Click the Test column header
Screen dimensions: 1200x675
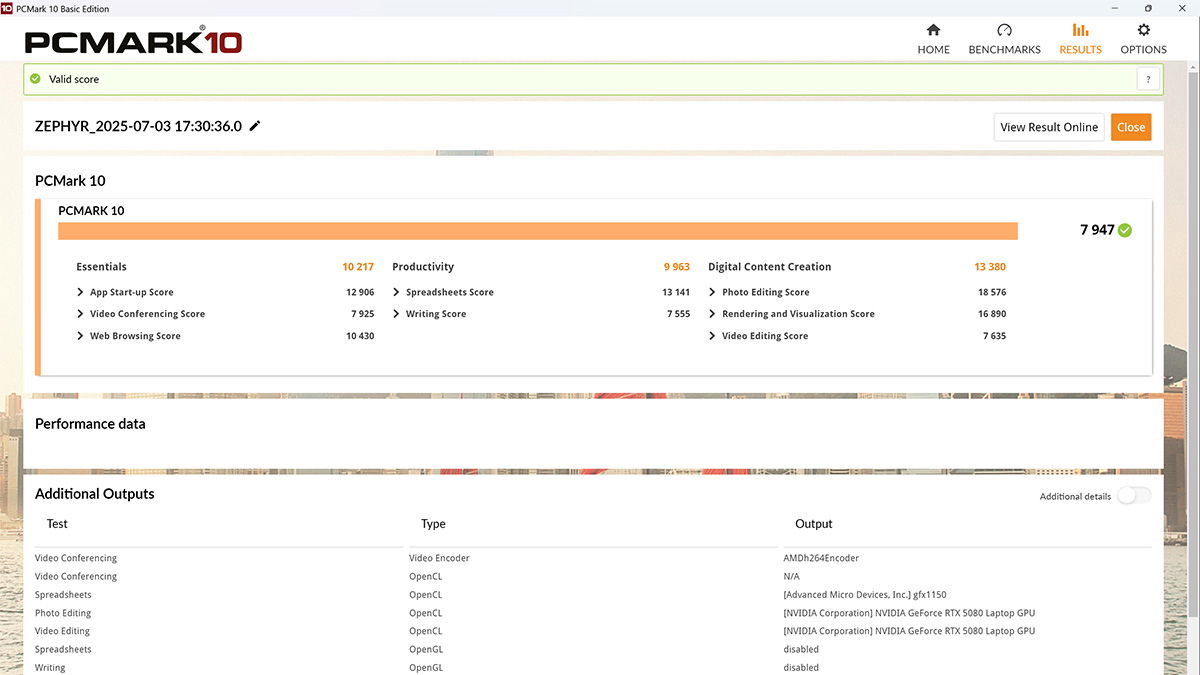coord(57,524)
